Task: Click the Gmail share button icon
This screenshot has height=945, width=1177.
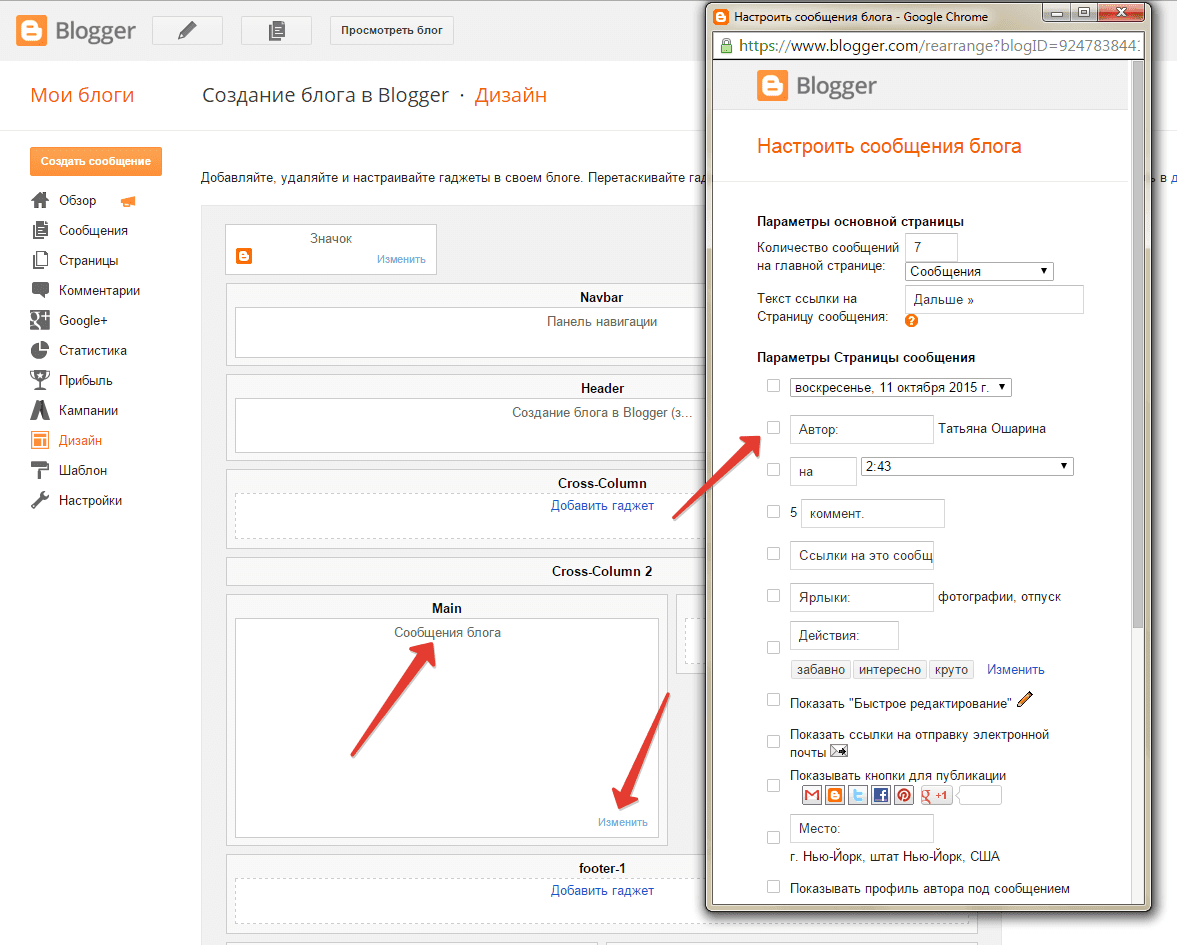Action: tap(811, 796)
